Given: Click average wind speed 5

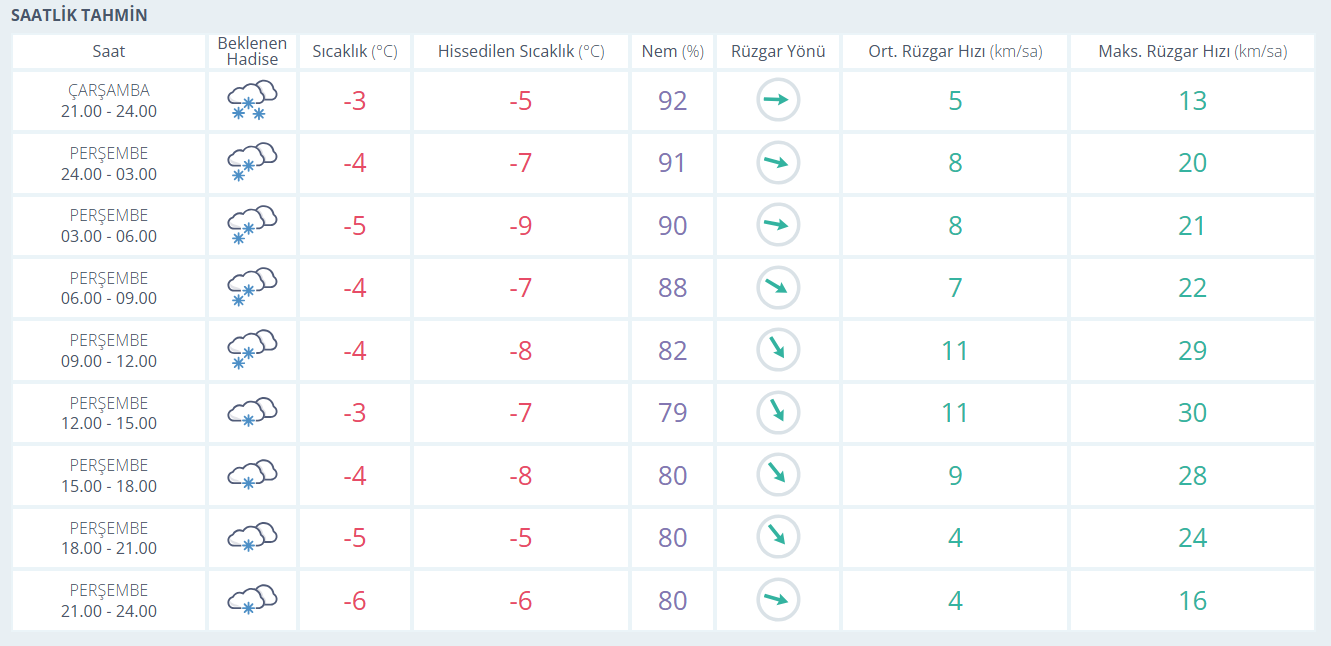Looking at the screenshot, I should pos(955,101).
